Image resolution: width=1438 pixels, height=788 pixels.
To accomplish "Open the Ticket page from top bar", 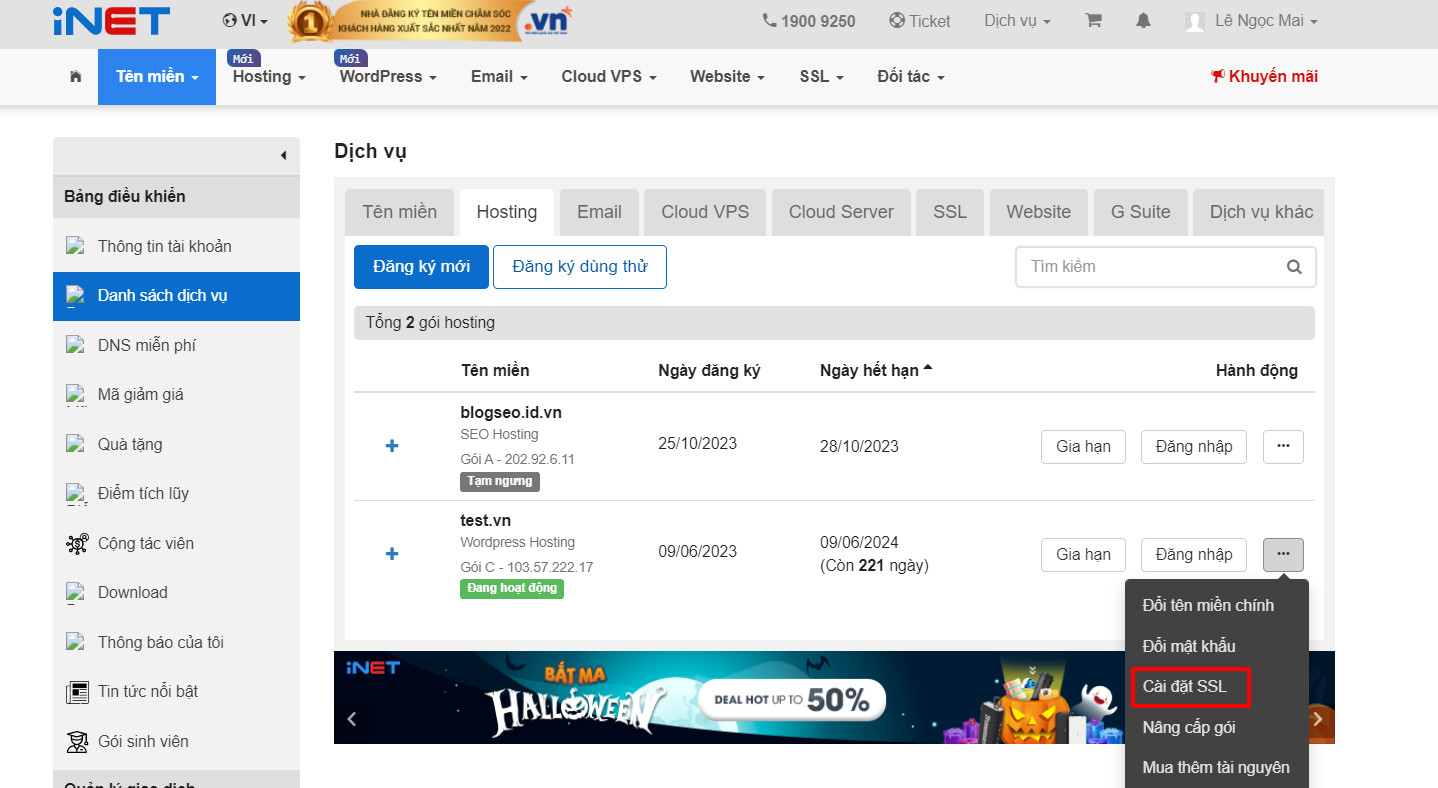I will click(x=919, y=20).
